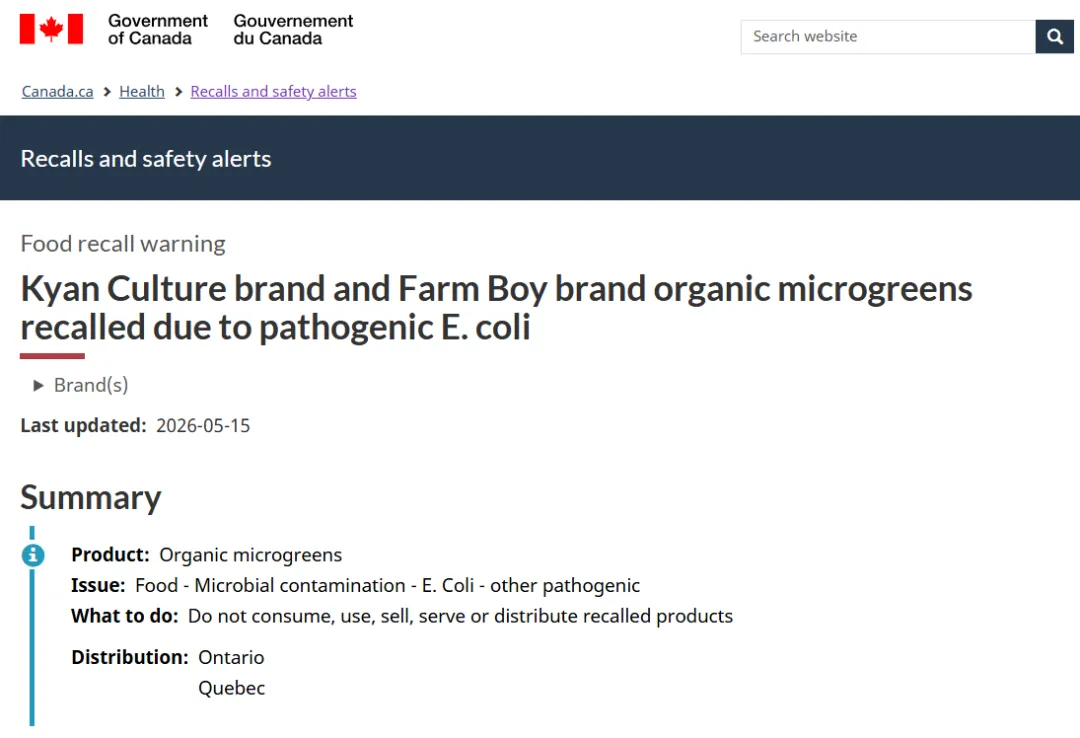Click the Organic microgreens product value
Screen dimensions: 1080x738
251,555
